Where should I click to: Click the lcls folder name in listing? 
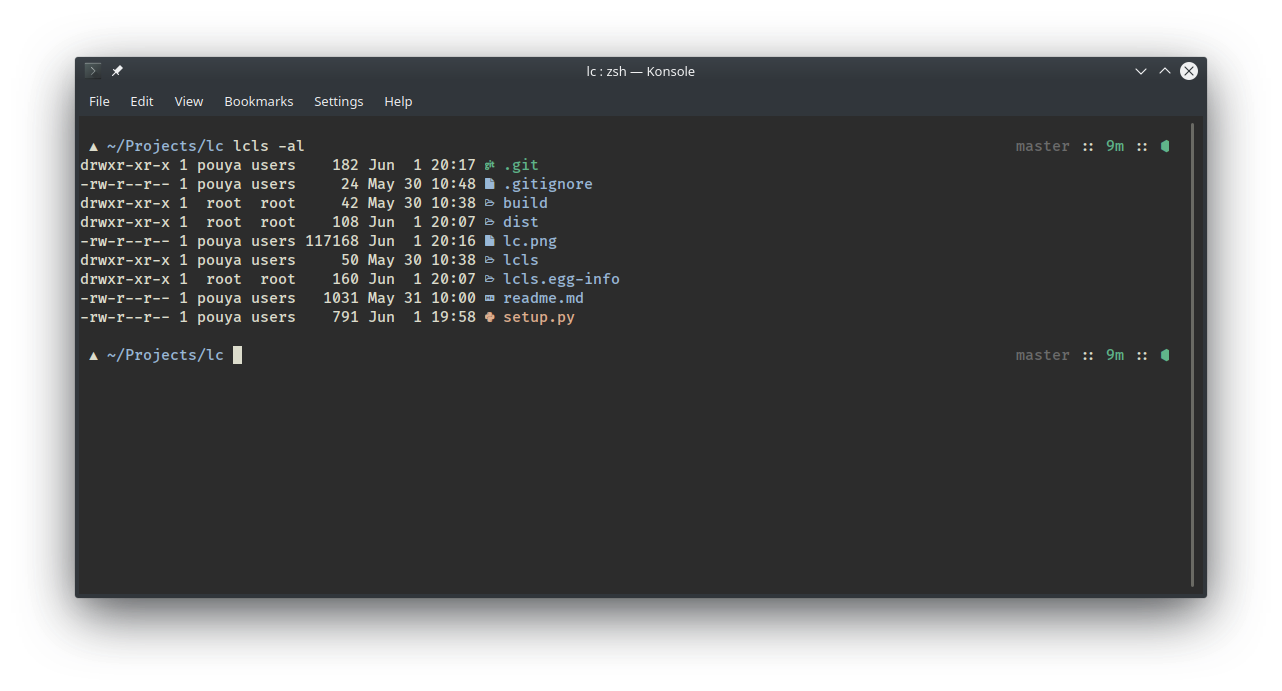(520, 260)
